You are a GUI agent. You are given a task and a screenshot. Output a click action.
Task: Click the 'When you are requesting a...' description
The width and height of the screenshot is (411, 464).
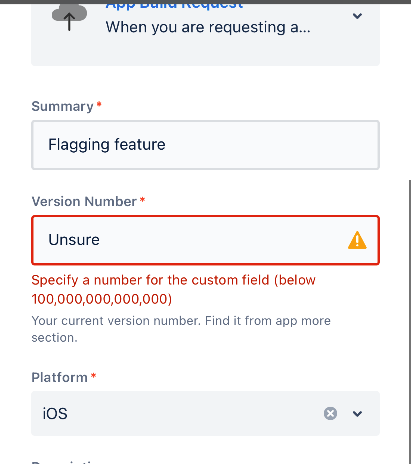pyautogui.click(x=208, y=27)
